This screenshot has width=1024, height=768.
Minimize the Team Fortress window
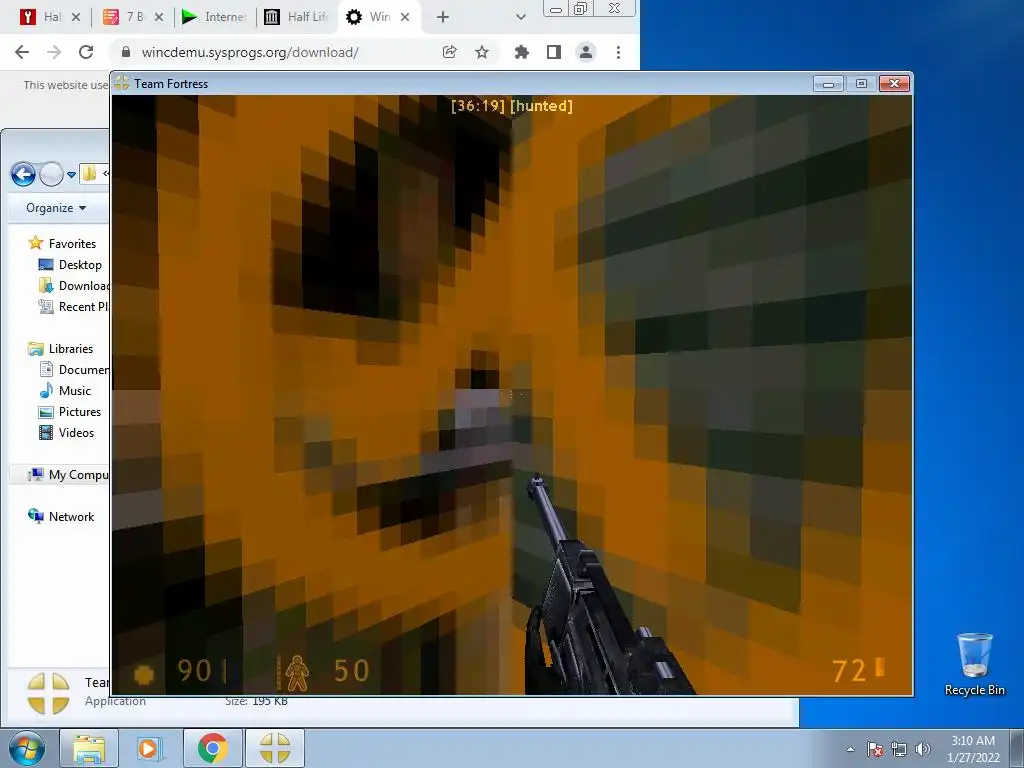click(828, 84)
